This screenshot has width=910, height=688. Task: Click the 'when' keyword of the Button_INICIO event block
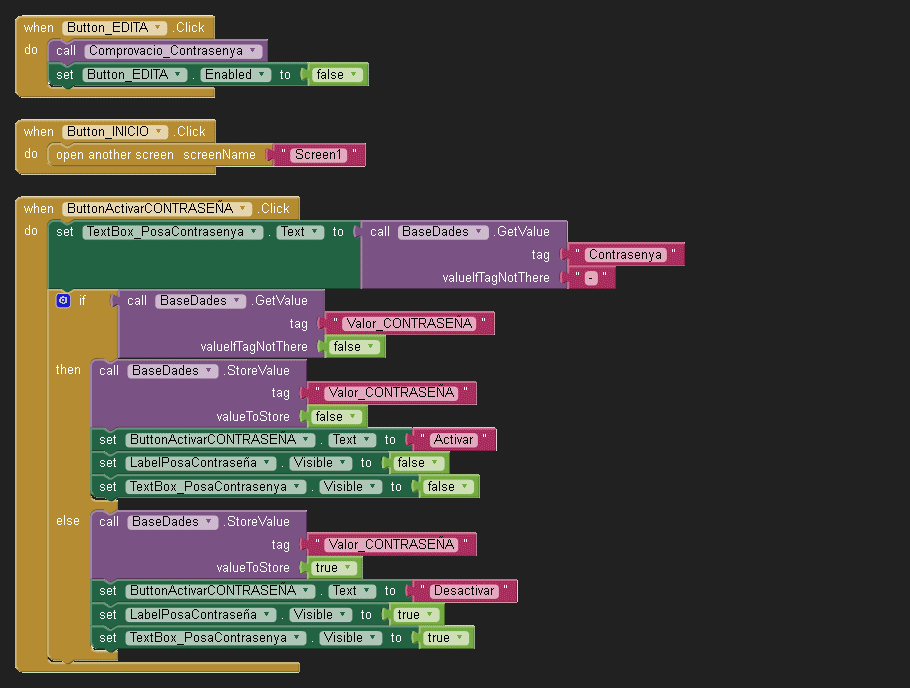(39, 132)
